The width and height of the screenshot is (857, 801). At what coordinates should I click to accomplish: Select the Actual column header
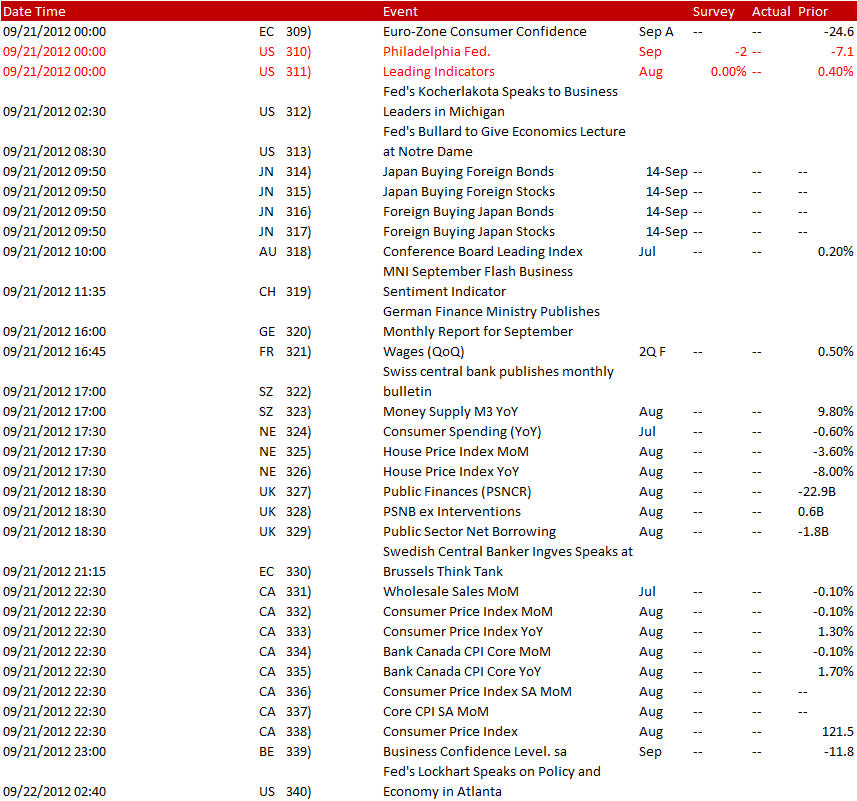[770, 11]
